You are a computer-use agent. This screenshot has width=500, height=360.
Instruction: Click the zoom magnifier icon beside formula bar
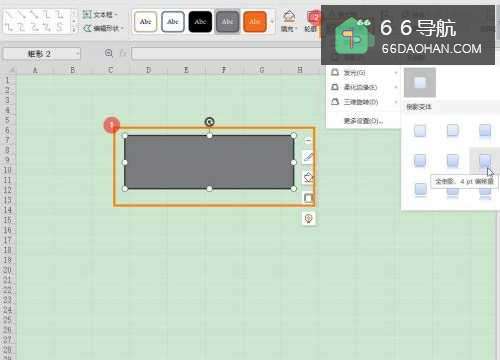click(109, 53)
